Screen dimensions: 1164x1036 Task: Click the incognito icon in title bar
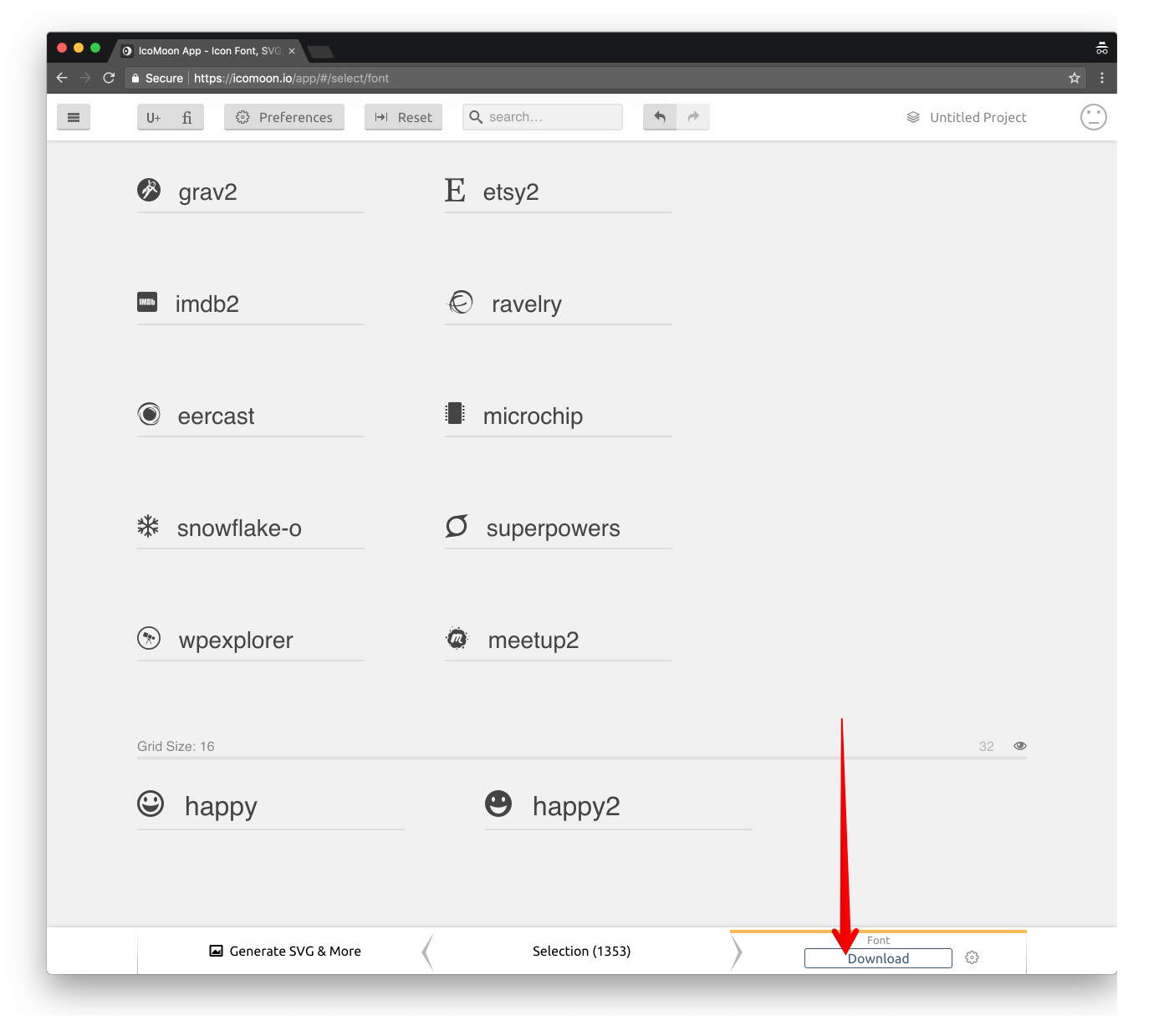pos(1102,48)
